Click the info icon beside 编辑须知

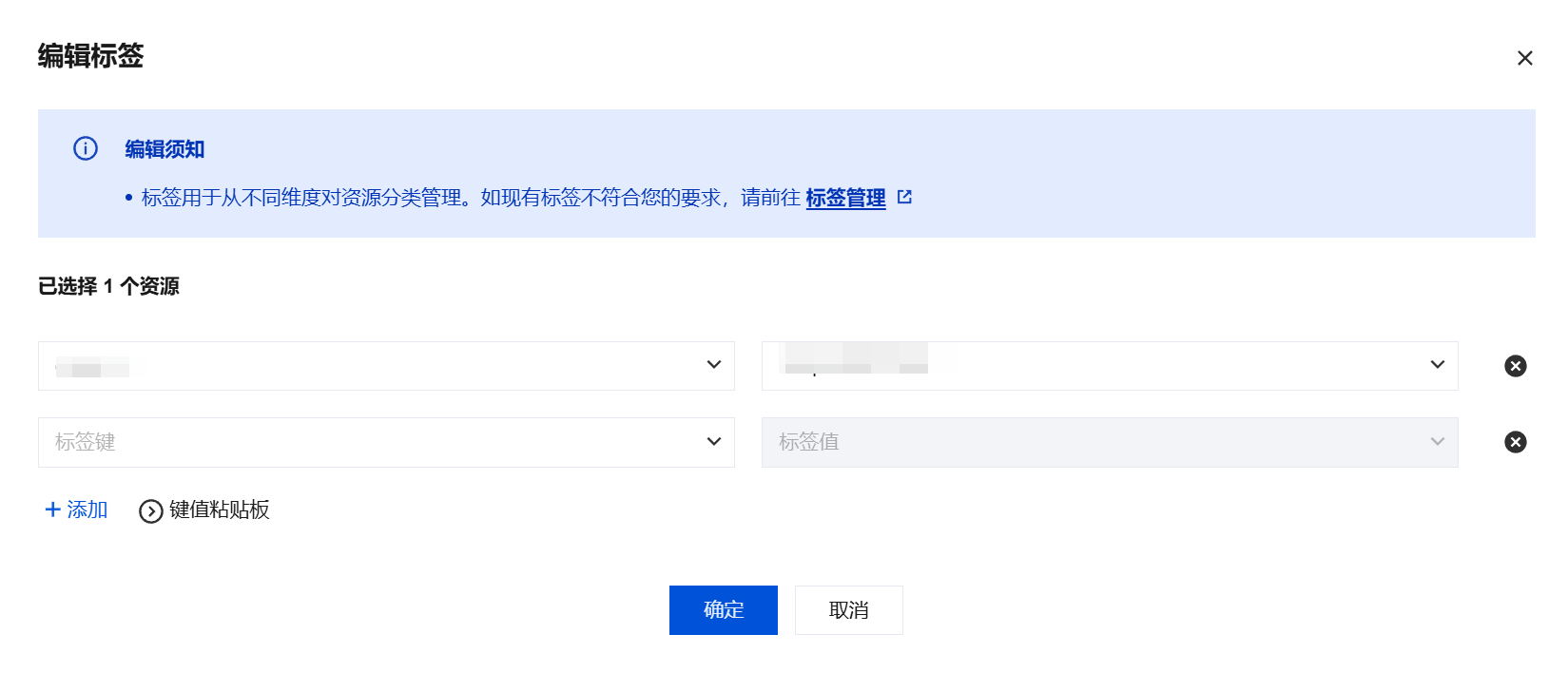[86, 149]
